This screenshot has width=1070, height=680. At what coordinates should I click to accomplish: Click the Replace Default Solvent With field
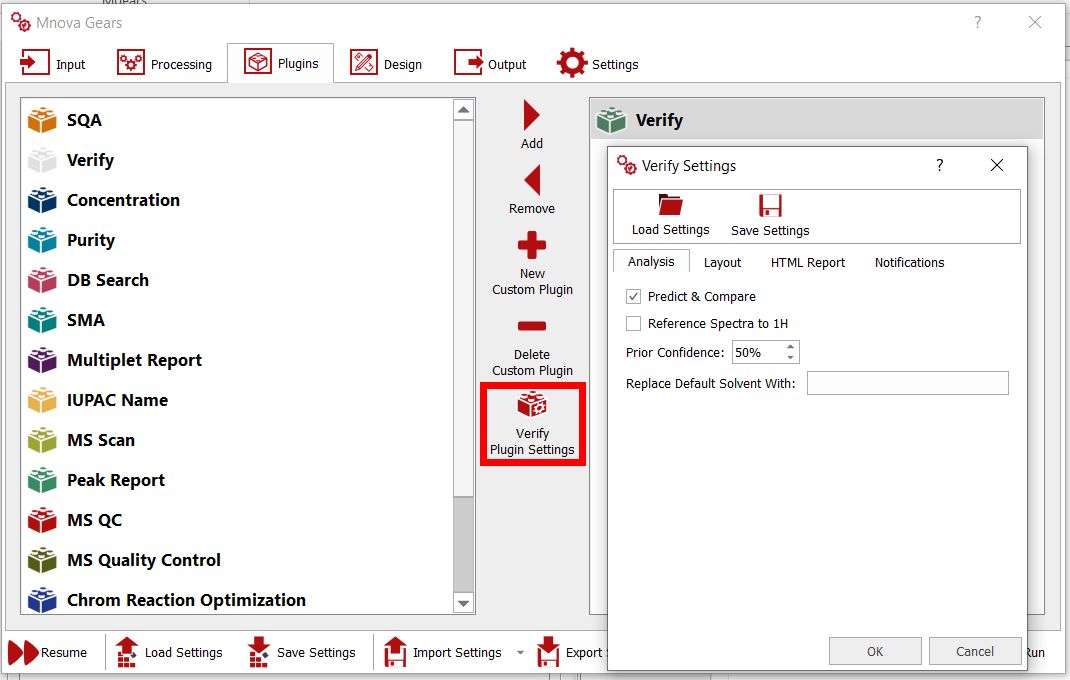(x=908, y=383)
